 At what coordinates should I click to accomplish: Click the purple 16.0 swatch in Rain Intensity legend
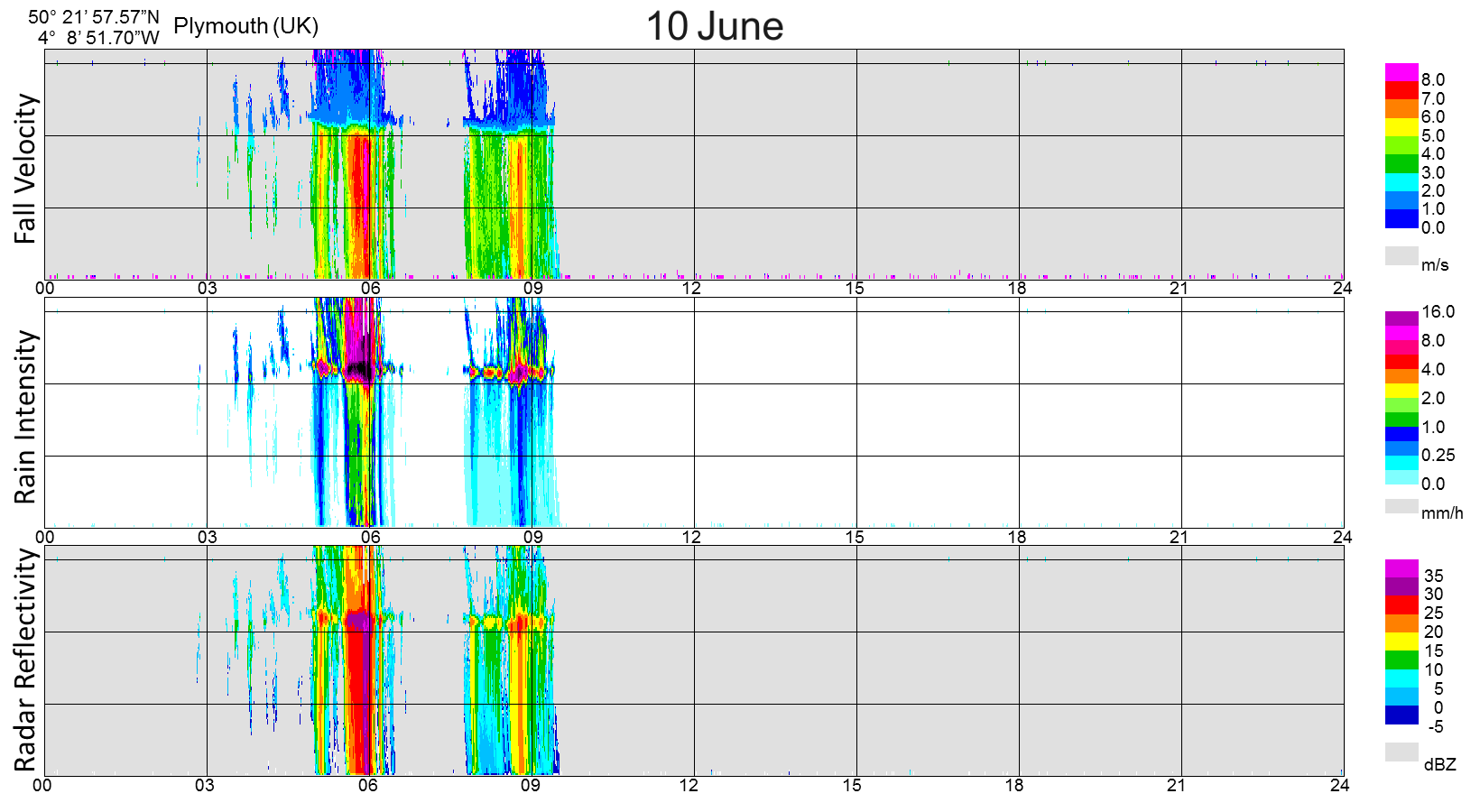coord(1401,318)
